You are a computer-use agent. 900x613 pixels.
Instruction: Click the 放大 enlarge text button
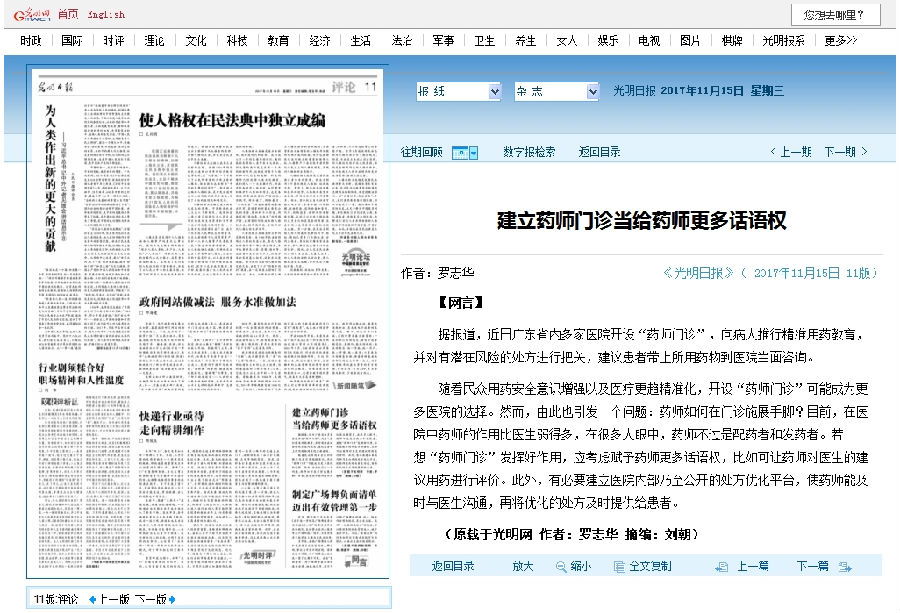[523, 566]
